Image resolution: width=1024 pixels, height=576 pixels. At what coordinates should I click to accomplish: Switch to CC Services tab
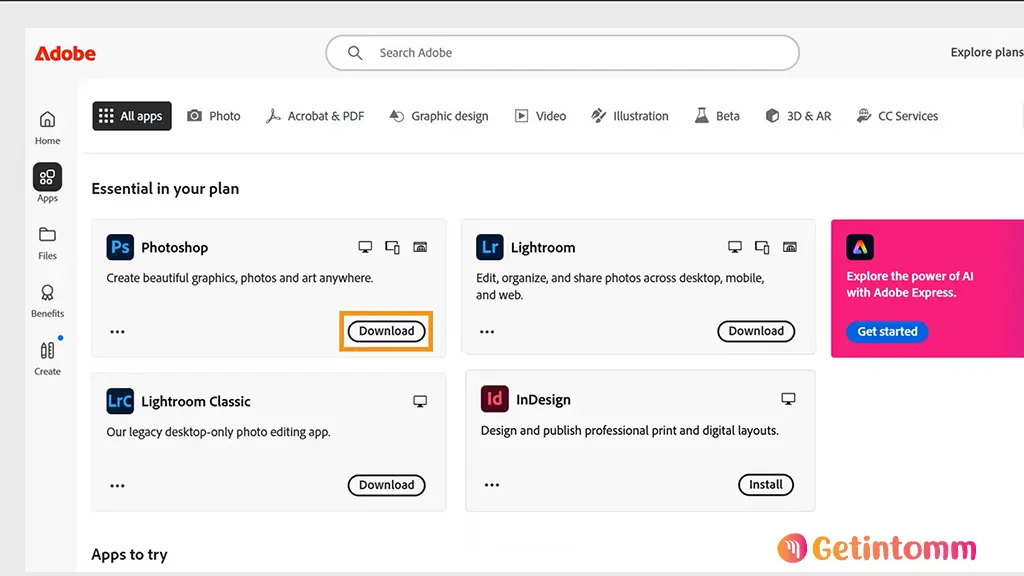[x=897, y=116]
